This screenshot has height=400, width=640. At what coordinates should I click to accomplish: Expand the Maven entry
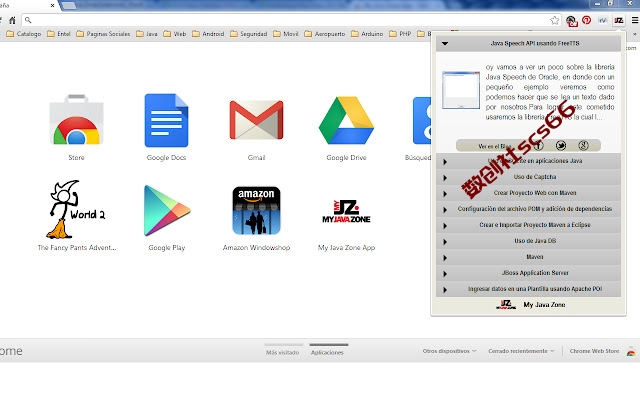(528, 257)
